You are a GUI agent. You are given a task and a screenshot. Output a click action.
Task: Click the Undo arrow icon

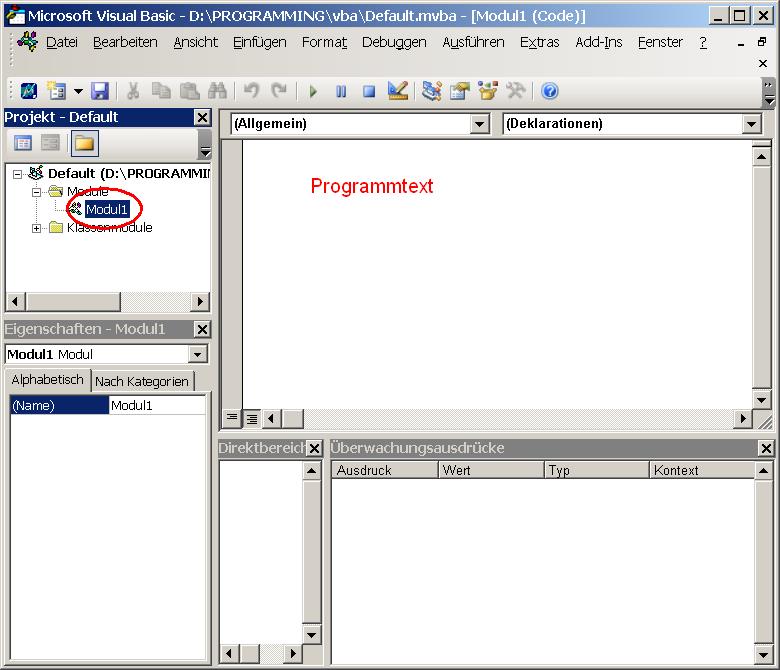click(x=251, y=91)
